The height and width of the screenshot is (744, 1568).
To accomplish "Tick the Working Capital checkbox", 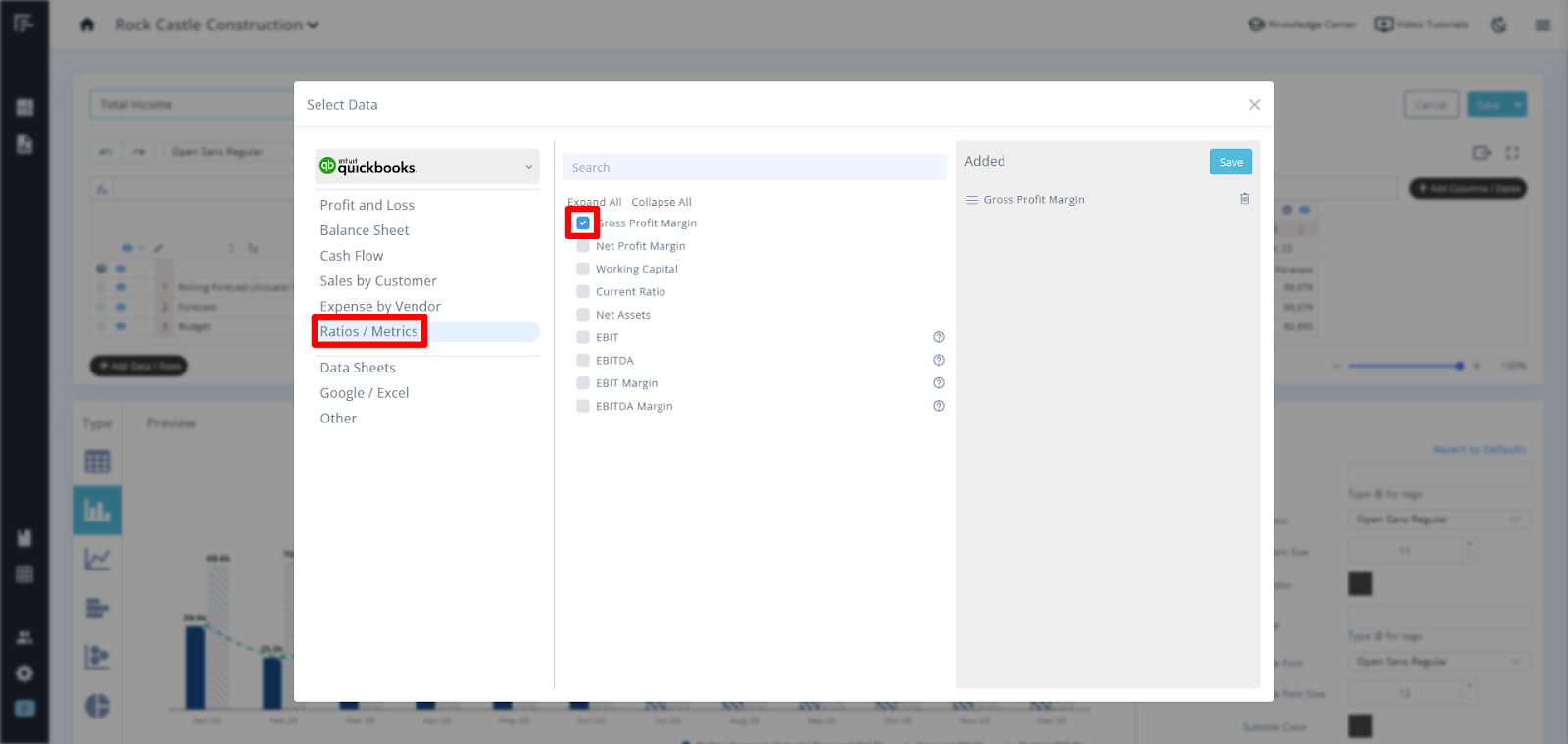I will [583, 269].
